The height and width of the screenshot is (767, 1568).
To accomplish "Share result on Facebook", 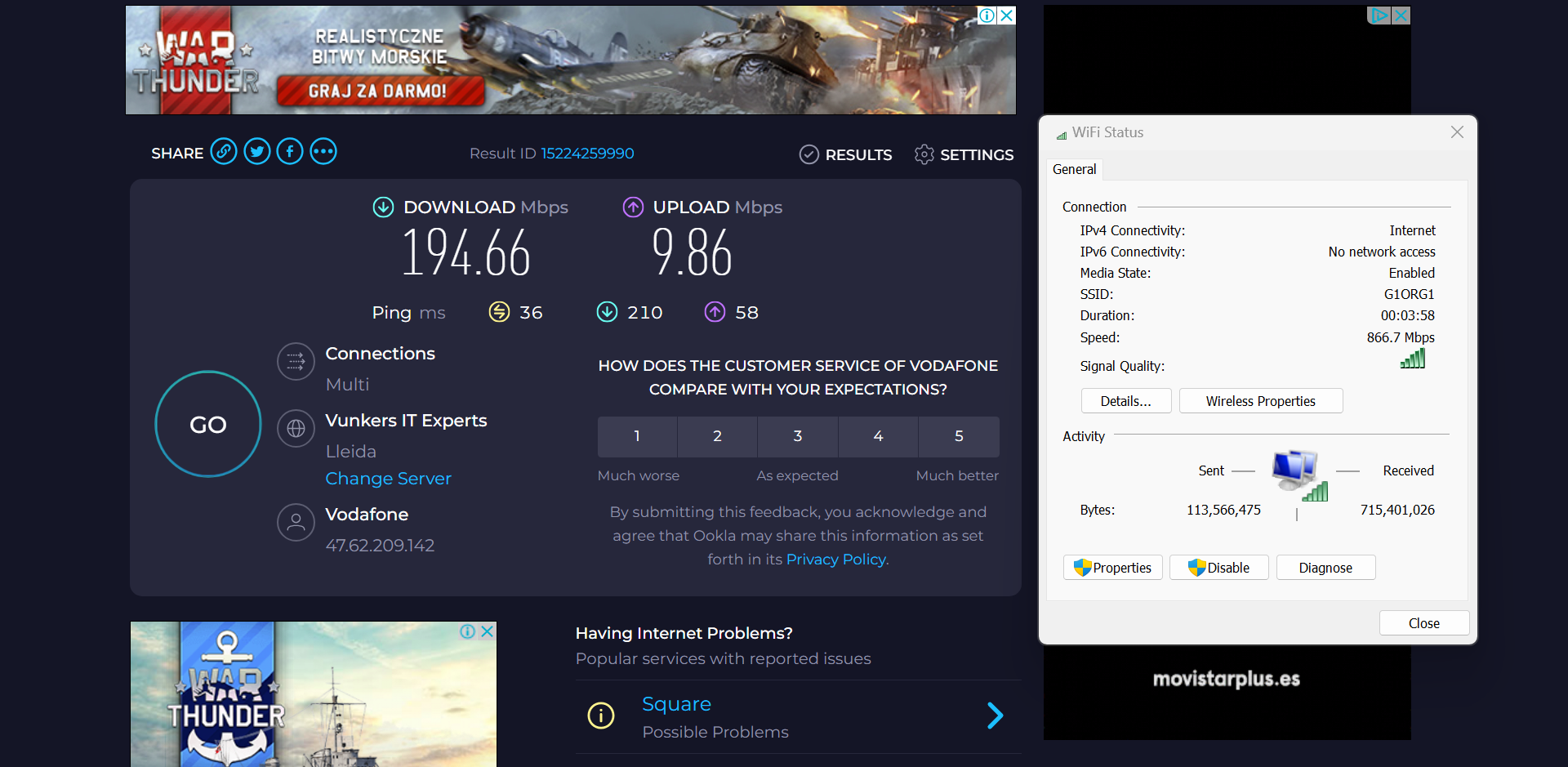I will click(290, 152).
